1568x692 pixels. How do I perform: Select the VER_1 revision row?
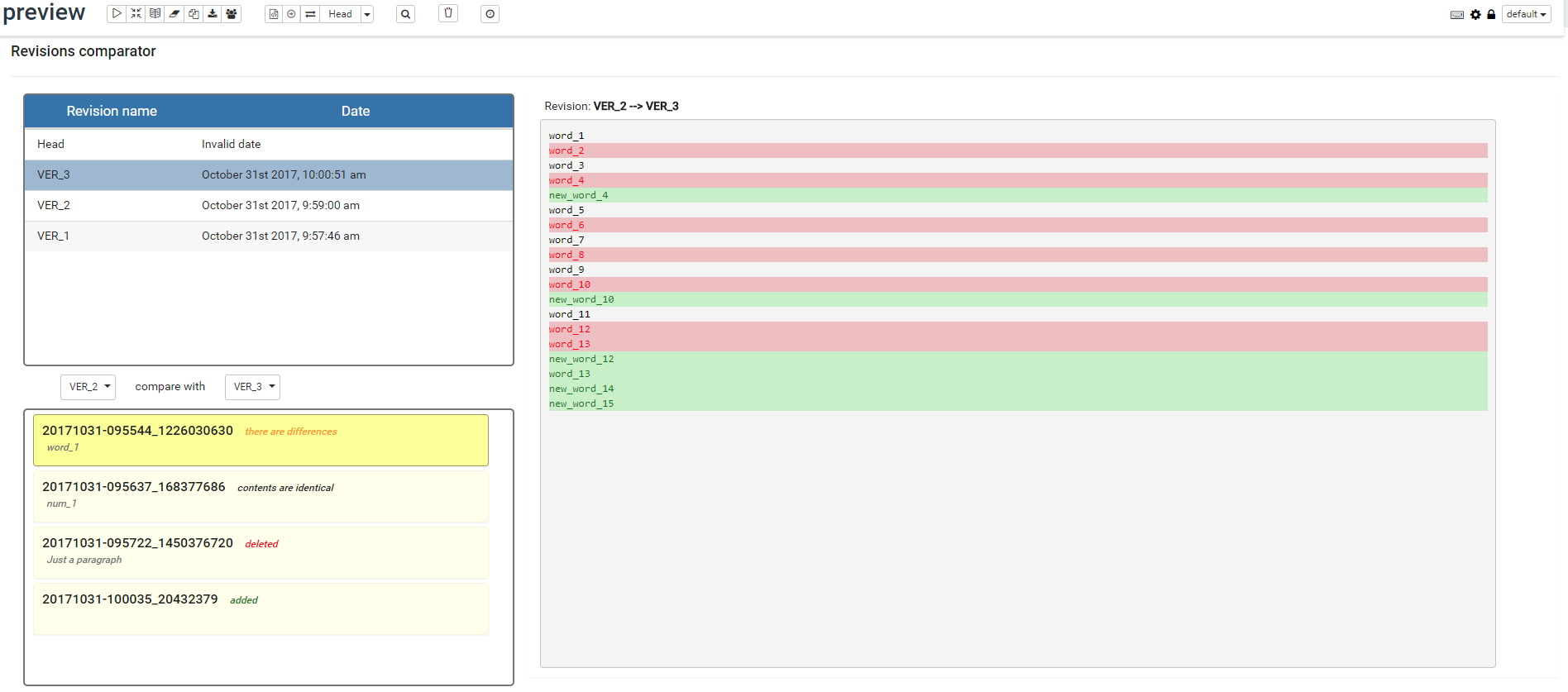point(269,236)
